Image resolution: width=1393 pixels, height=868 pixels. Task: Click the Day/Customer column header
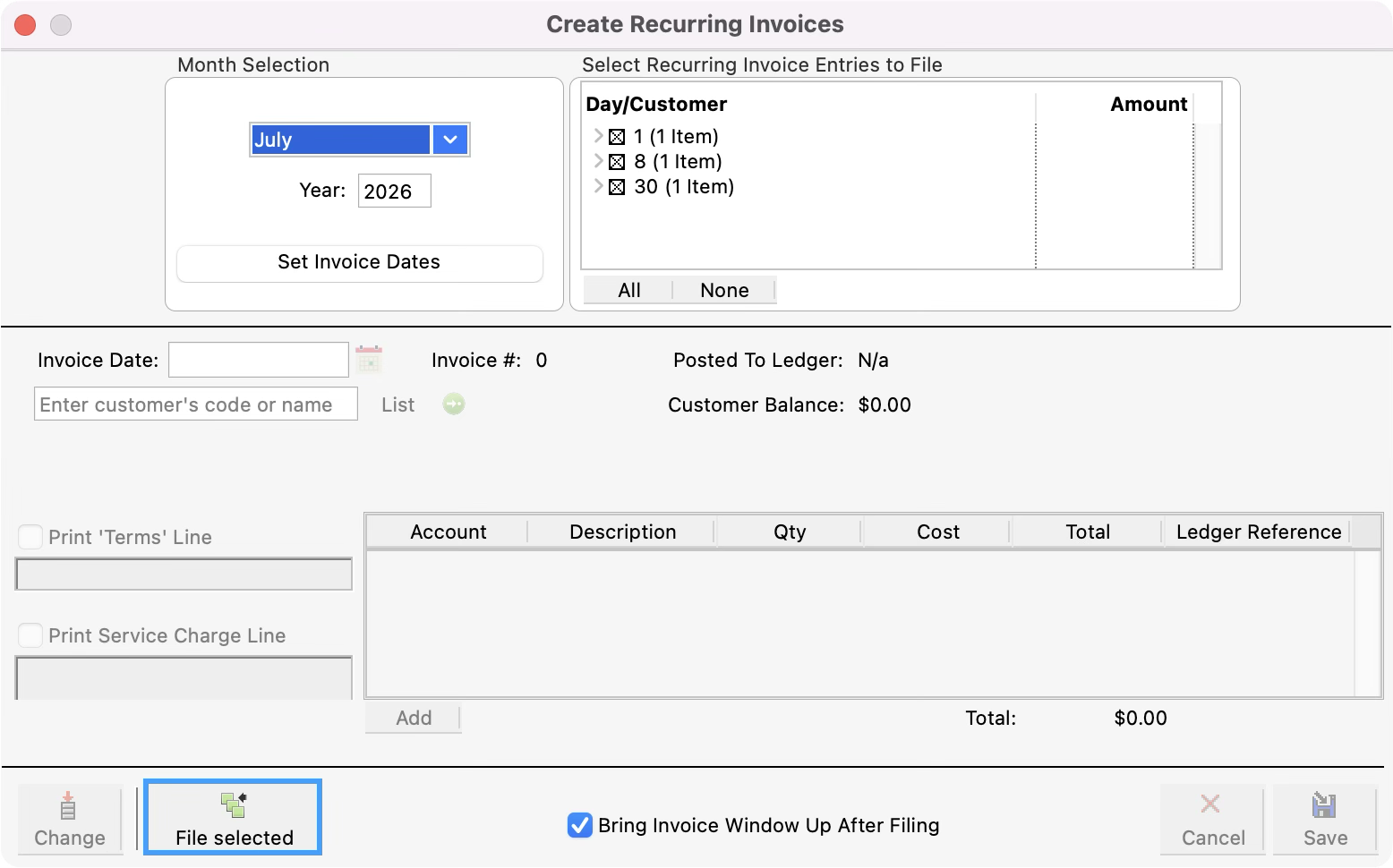(808, 104)
